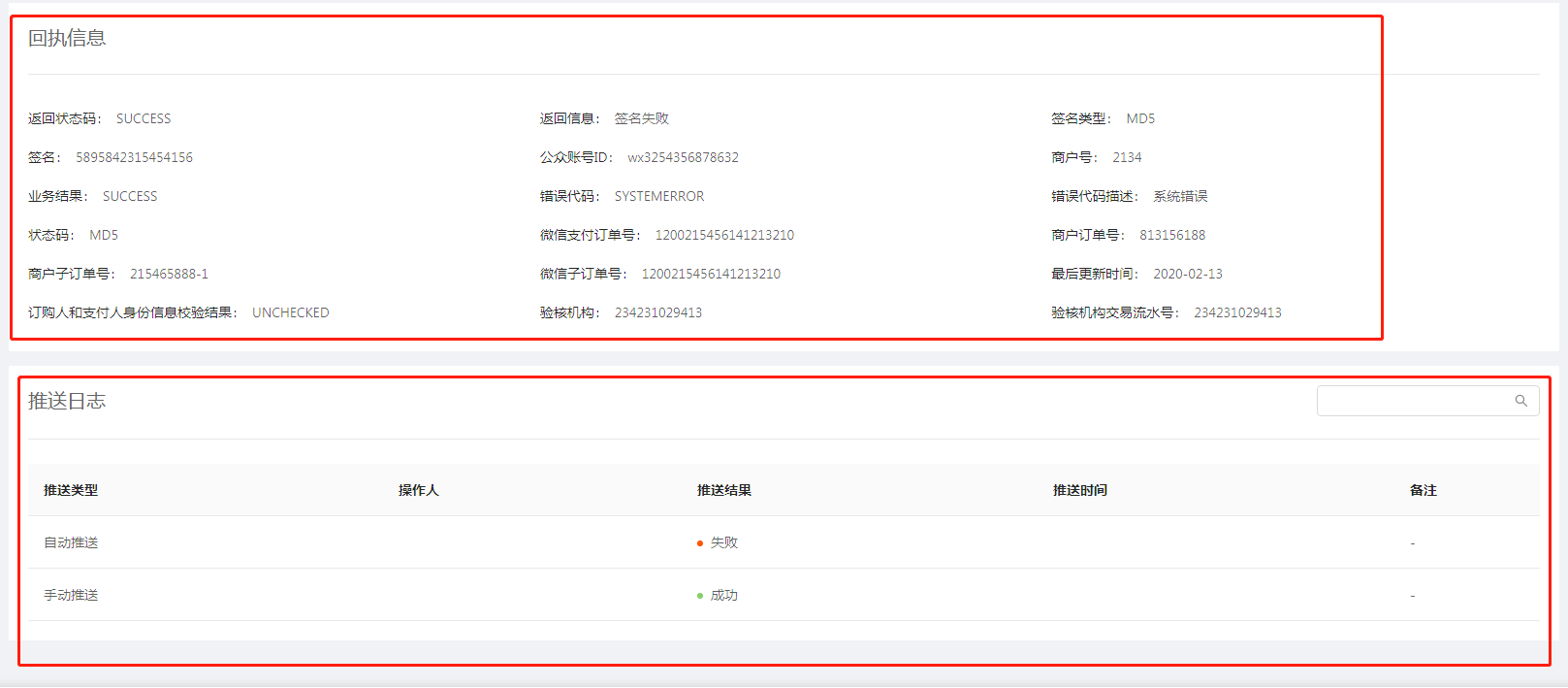Viewport: 1568px width, 688px height.
Task: Select the 推送时间 column header
Action: [x=1080, y=490]
